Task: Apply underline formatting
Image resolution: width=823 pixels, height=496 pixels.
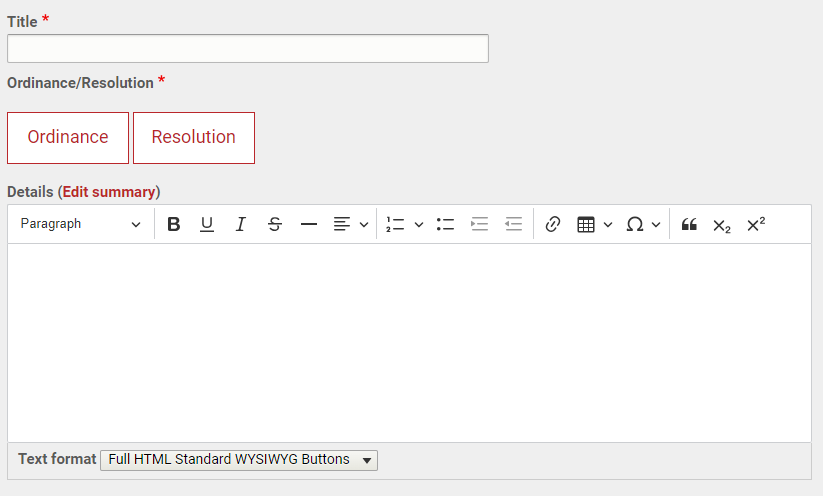Action: coord(207,224)
